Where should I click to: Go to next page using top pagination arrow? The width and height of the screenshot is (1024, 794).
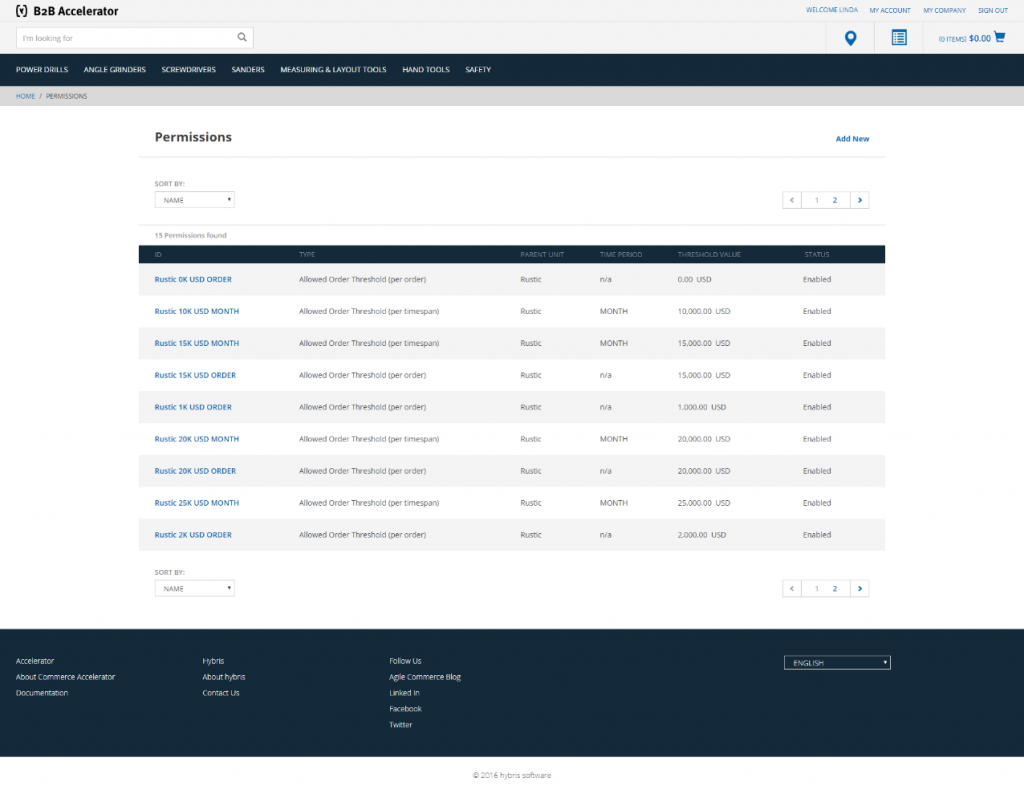(859, 200)
